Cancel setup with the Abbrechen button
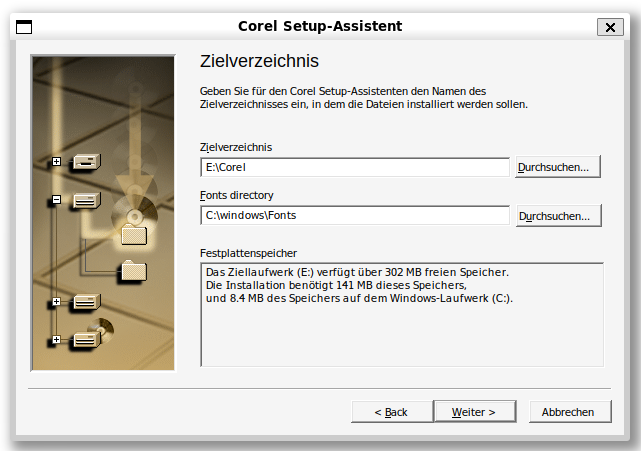 tap(570, 411)
